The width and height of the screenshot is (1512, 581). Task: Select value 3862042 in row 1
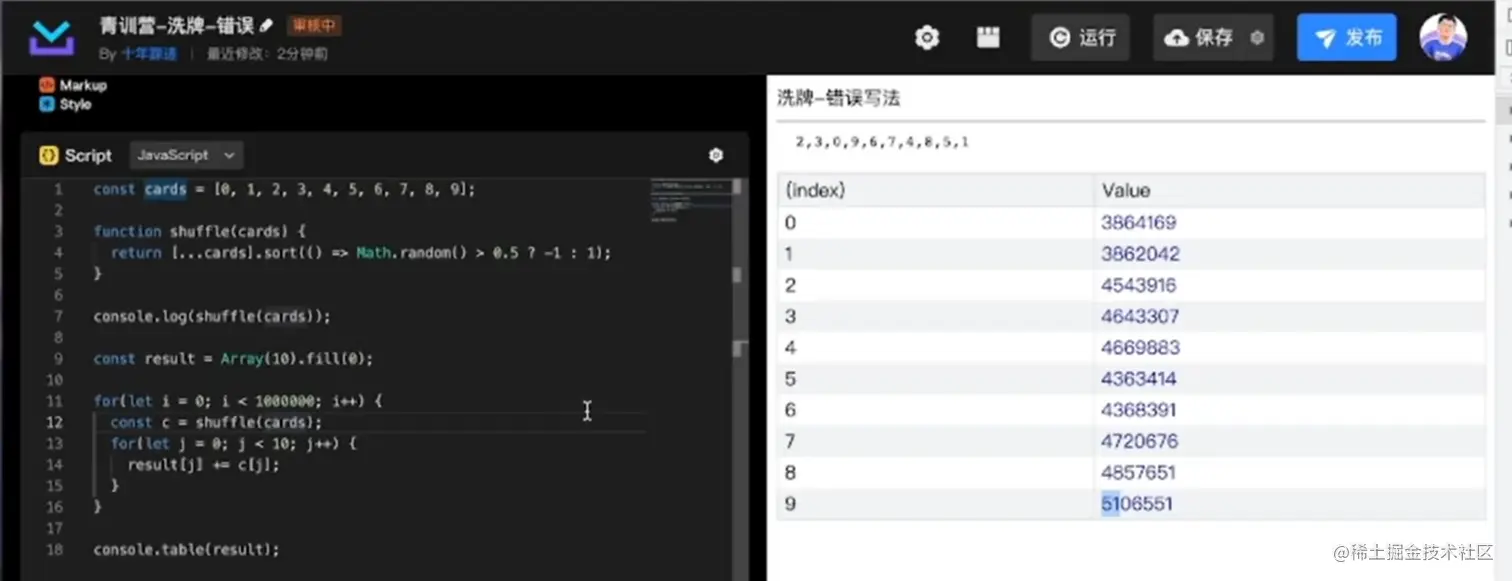click(1140, 254)
